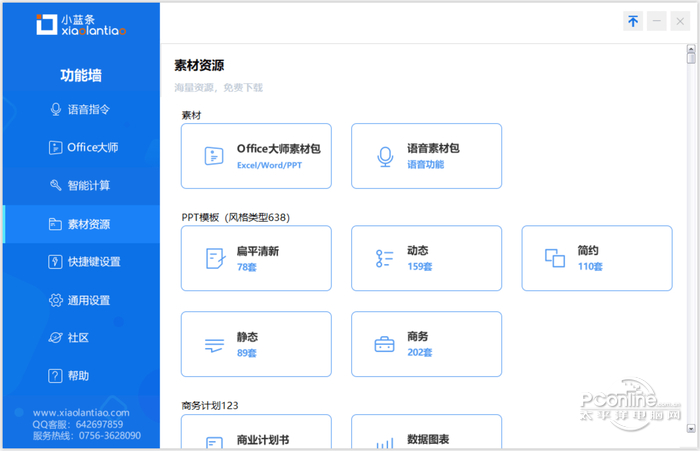
Task: Click the question mark icon beside 帮助
Action: point(55,376)
